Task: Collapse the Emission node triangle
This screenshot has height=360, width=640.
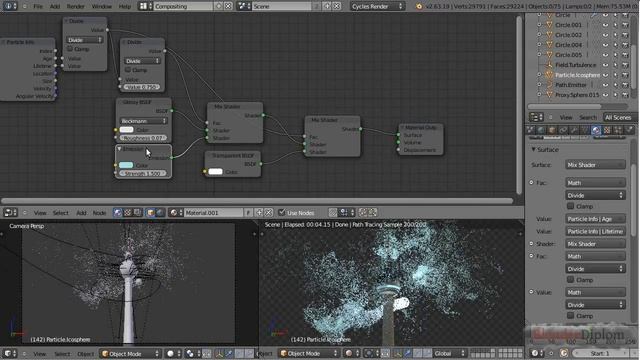Action: point(119,149)
